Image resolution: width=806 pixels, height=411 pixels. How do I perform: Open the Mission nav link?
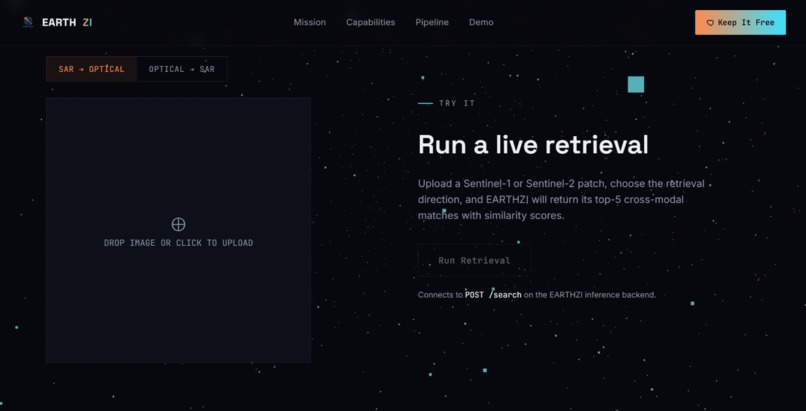(309, 23)
